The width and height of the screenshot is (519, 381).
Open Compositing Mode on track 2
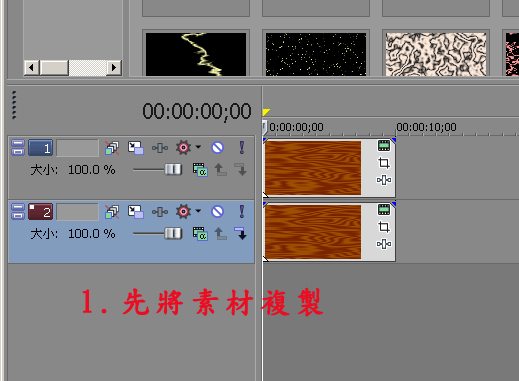pyautogui.click(x=200, y=234)
